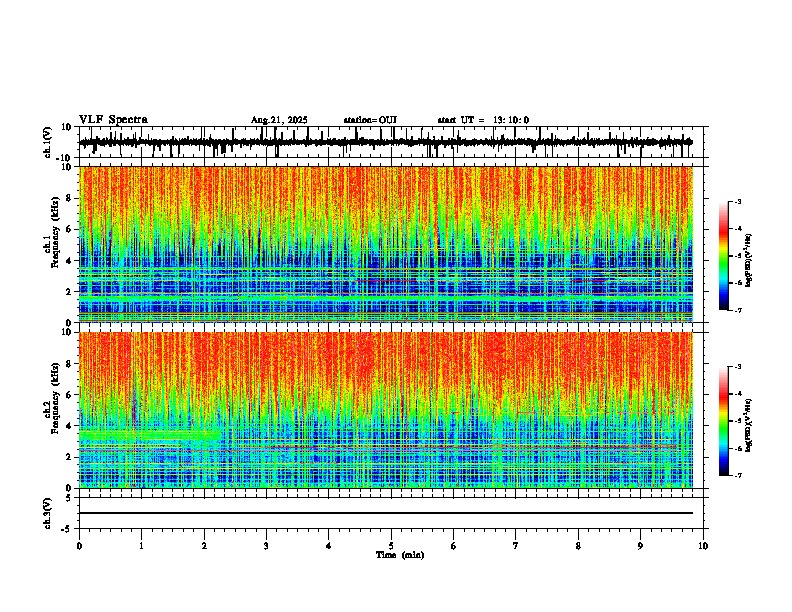Viewport: 792px width, 612px height.
Task: Click the "-3" label on ch.2 color bar
Action: pos(738,367)
